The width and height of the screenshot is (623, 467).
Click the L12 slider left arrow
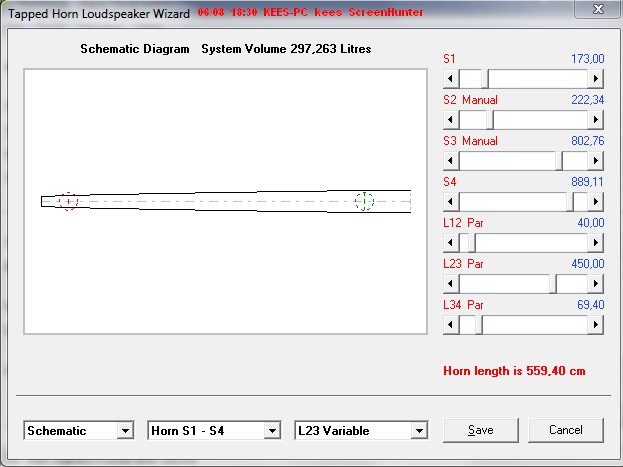pyautogui.click(x=451, y=242)
